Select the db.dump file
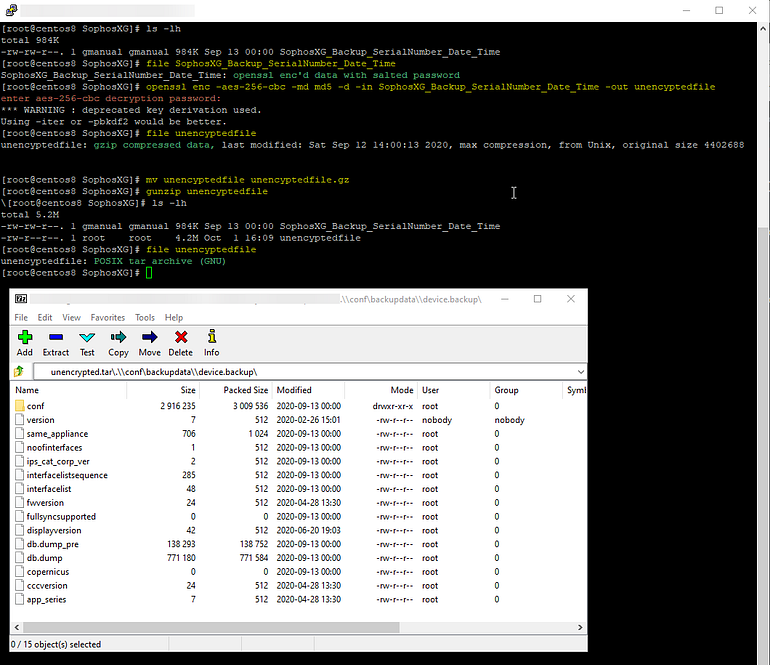770x665 pixels. coord(44,558)
